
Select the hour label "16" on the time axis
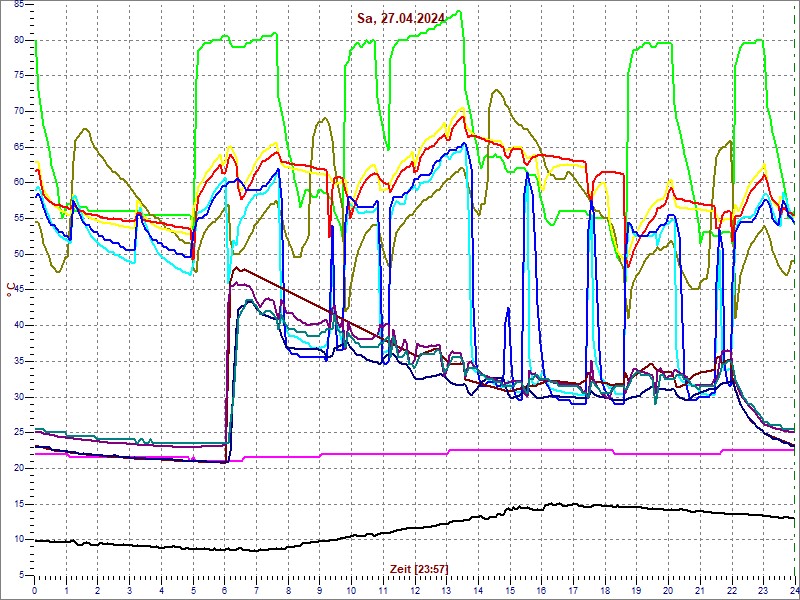pyautogui.click(x=542, y=590)
